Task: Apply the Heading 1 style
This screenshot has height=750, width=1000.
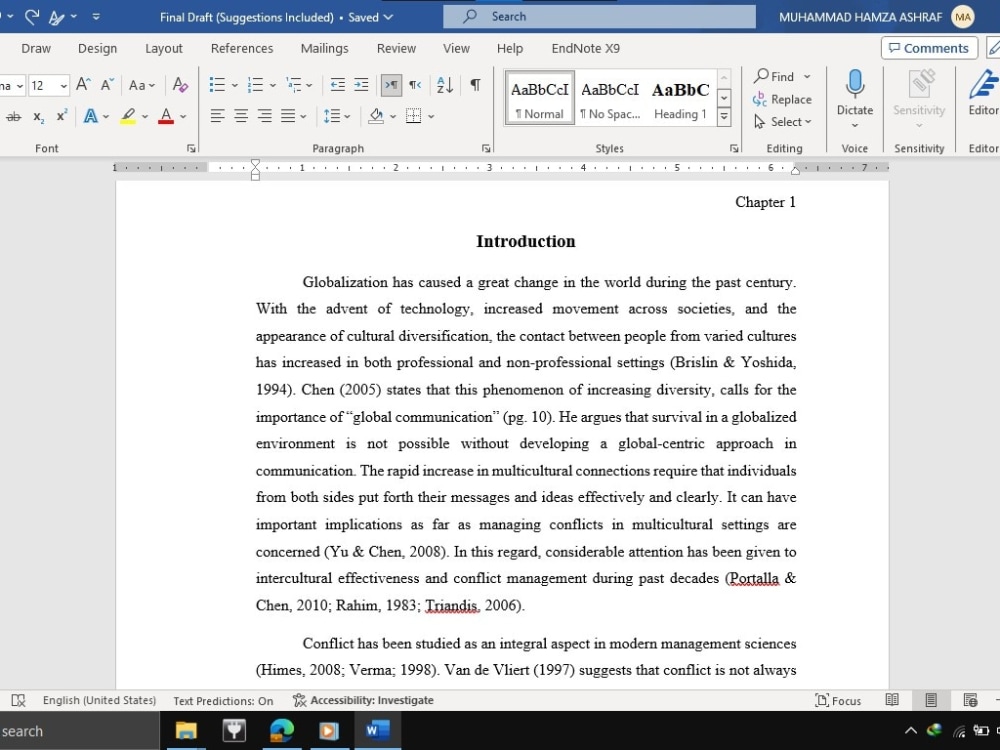Action: pos(680,98)
